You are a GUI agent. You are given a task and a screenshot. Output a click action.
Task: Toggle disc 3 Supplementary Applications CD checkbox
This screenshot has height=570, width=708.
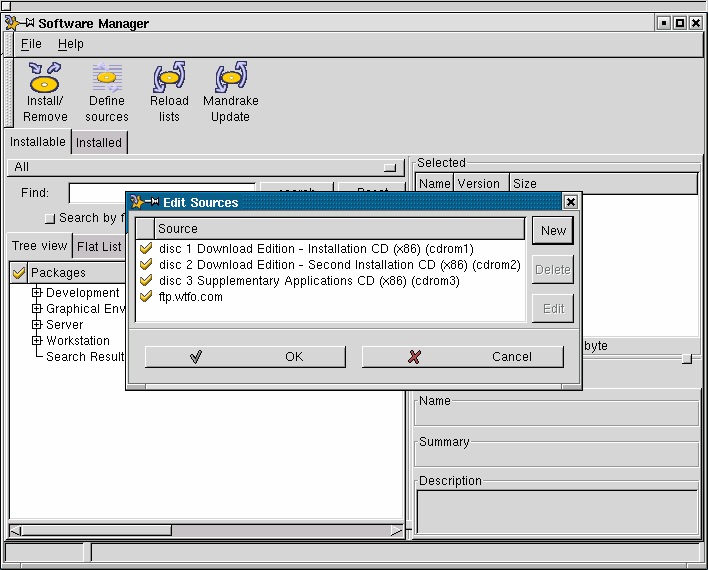point(146,280)
